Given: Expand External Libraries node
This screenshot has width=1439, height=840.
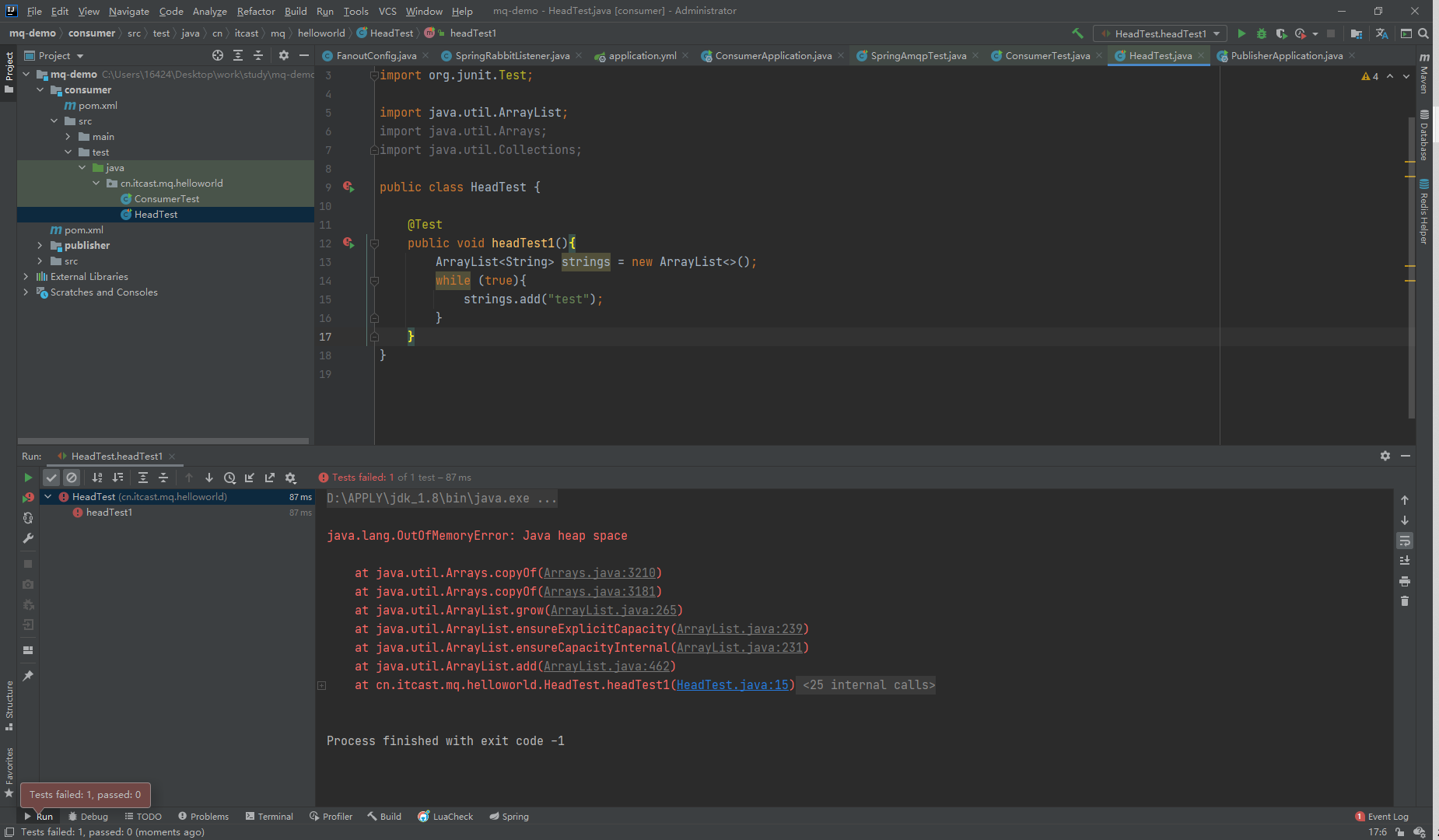Looking at the screenshot, I should [x=26, y=277].
